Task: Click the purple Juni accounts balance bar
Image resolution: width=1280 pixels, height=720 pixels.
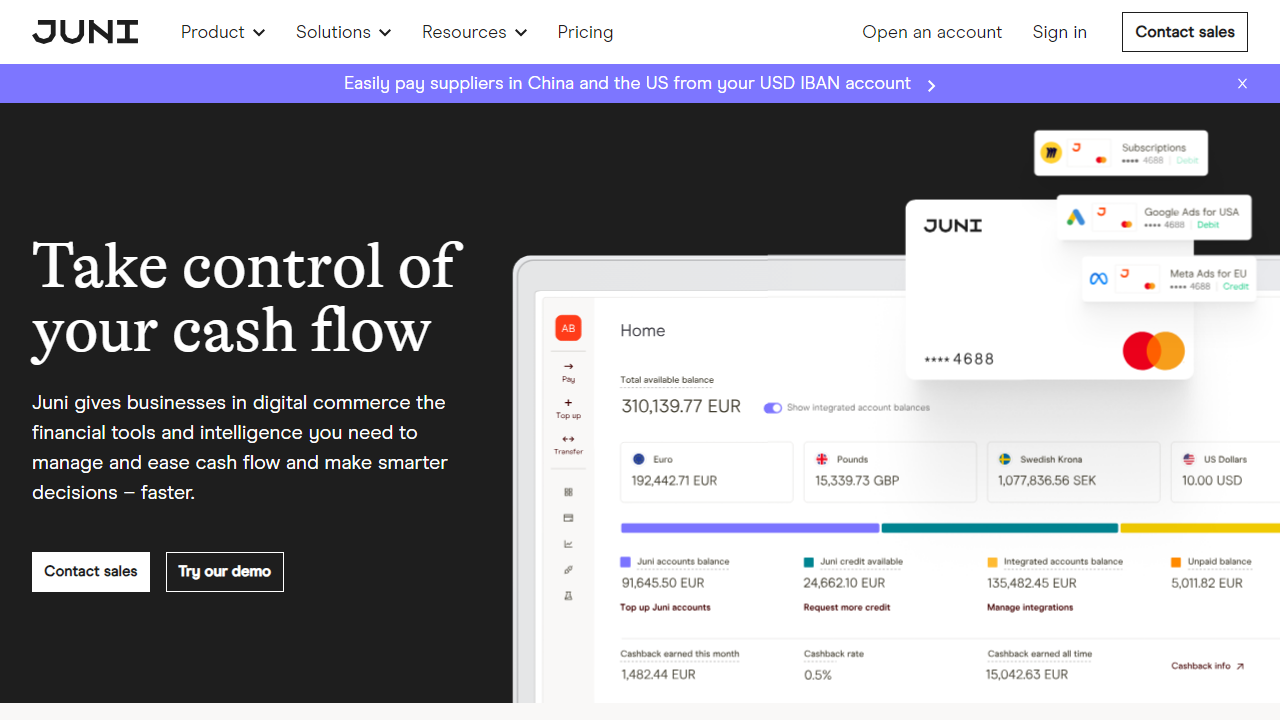Action: [x=749, y=528]
